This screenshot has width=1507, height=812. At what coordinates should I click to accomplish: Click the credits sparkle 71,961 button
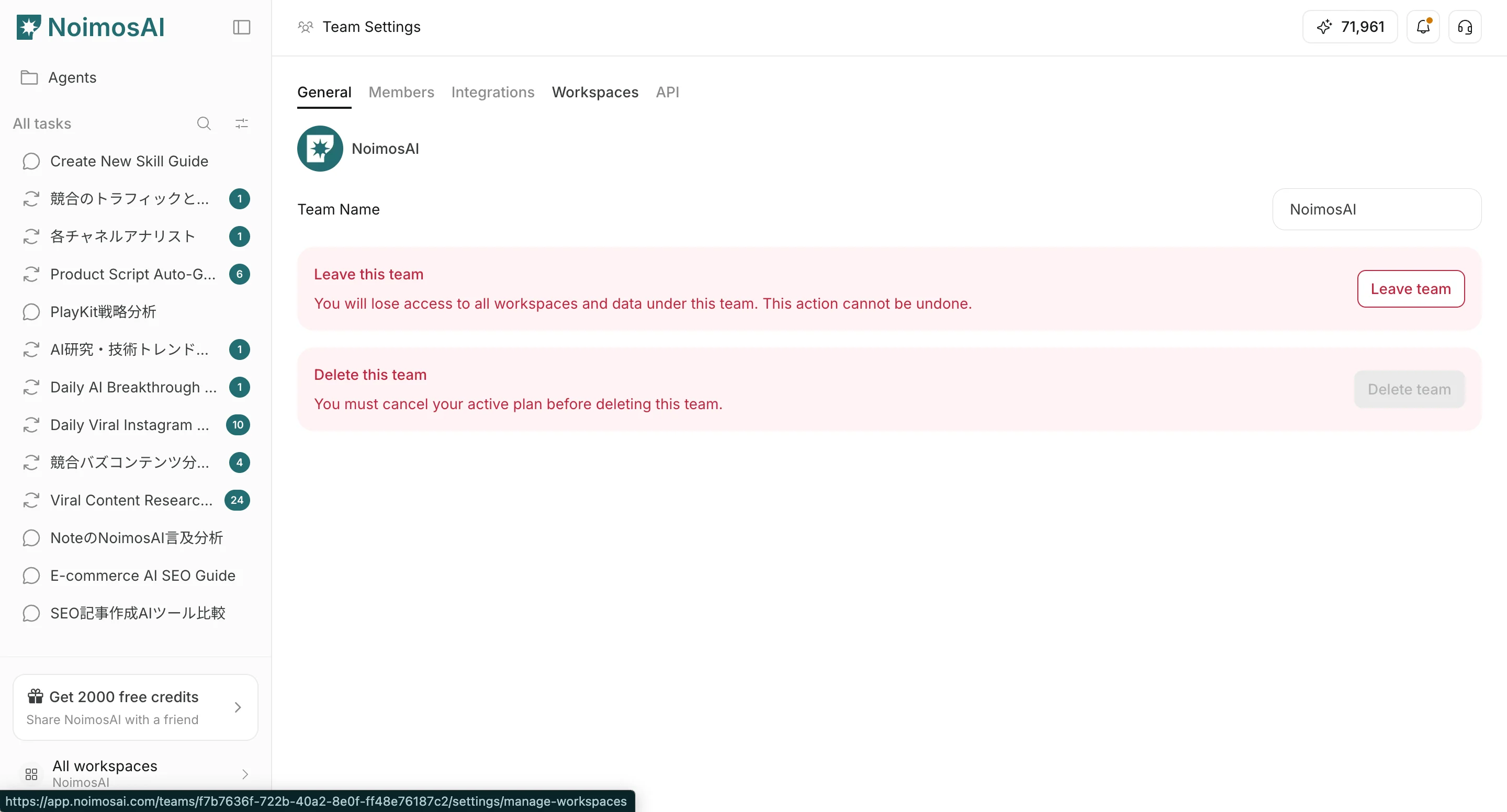[1349, 27]
